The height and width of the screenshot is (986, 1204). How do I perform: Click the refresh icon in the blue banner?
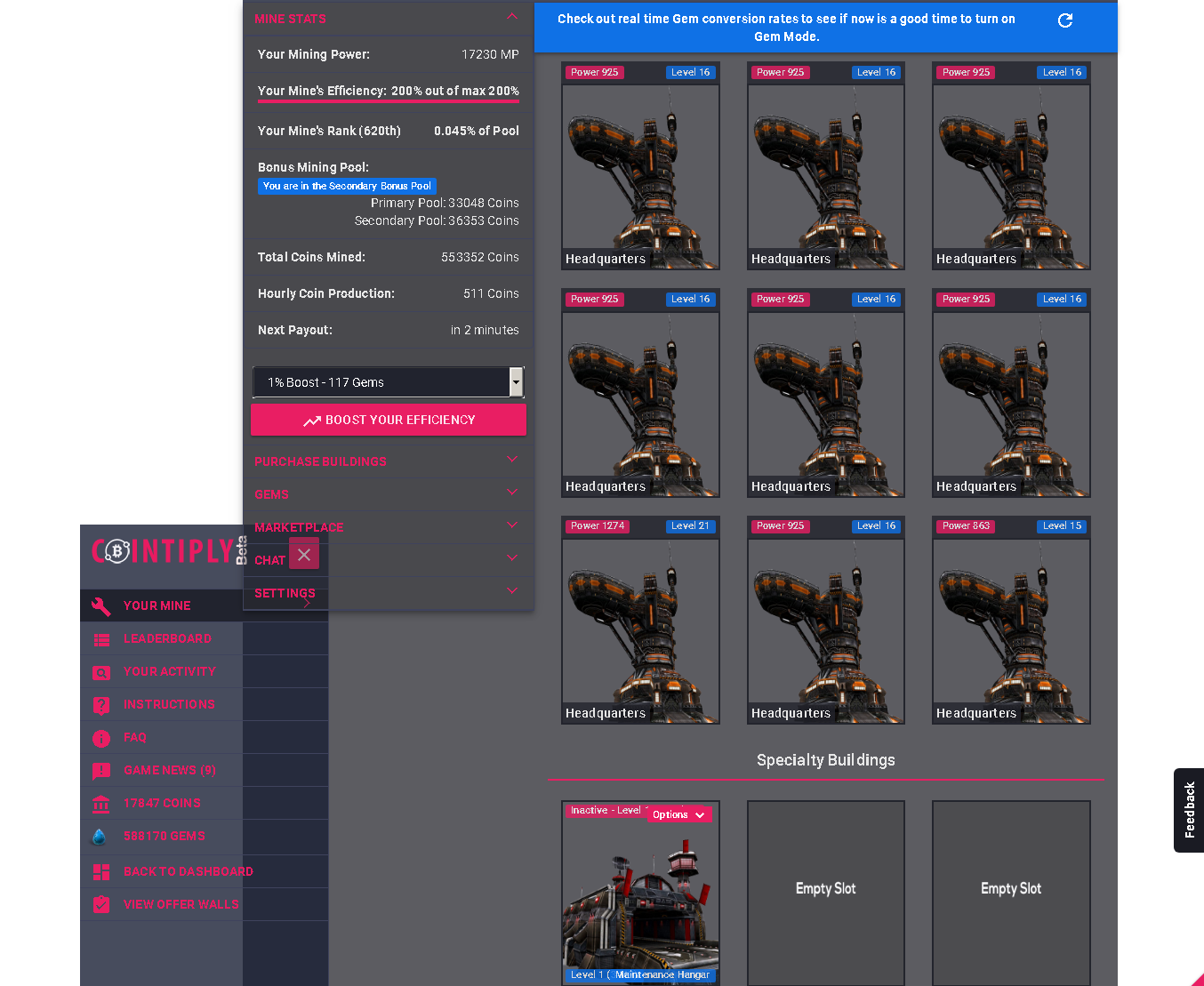1064,20
